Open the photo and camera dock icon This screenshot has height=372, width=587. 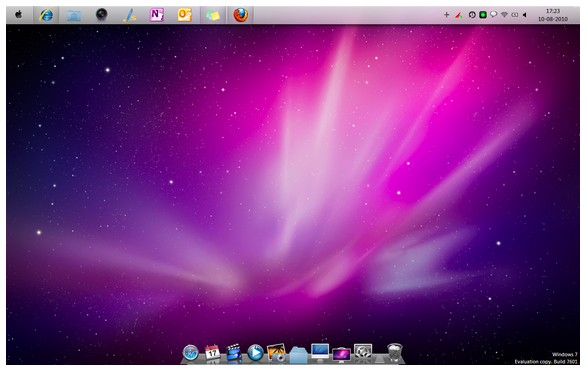(277, 353)
